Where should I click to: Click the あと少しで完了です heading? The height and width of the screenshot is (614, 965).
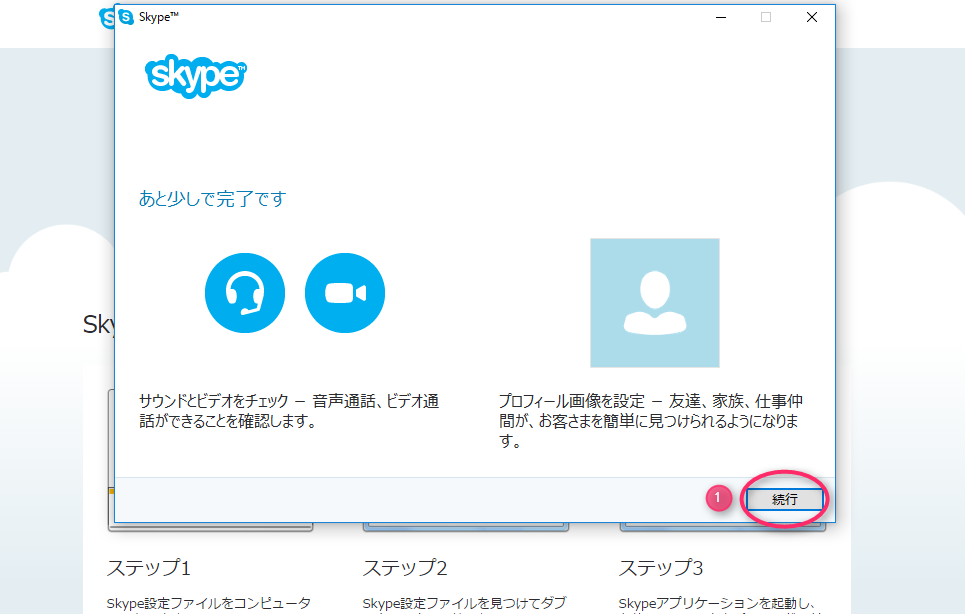coord(212,199)
